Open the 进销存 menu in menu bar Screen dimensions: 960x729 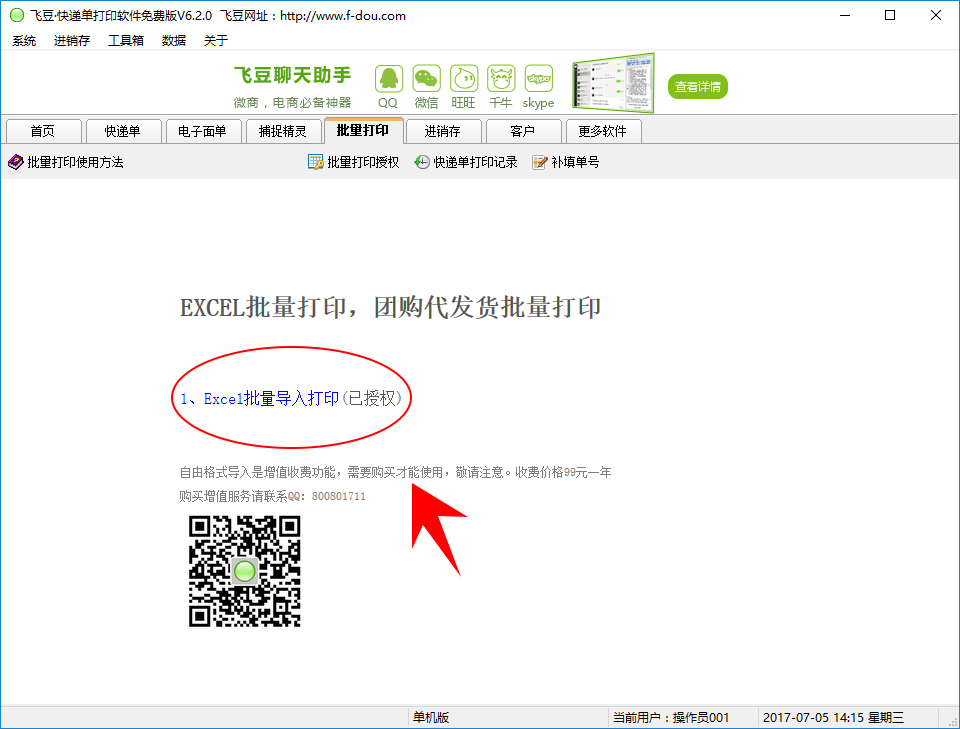72,41
